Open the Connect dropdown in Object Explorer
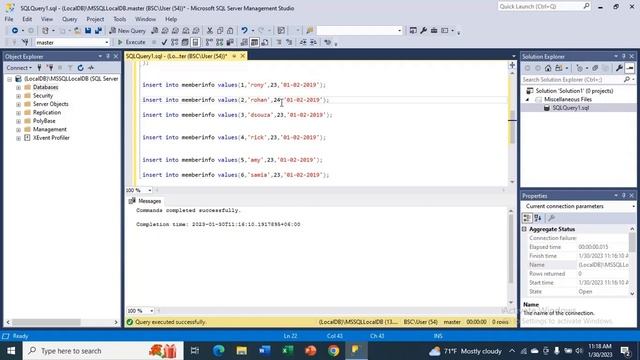Screen dimensions: 640x360 pyautogui.click(x=19, y=68)
